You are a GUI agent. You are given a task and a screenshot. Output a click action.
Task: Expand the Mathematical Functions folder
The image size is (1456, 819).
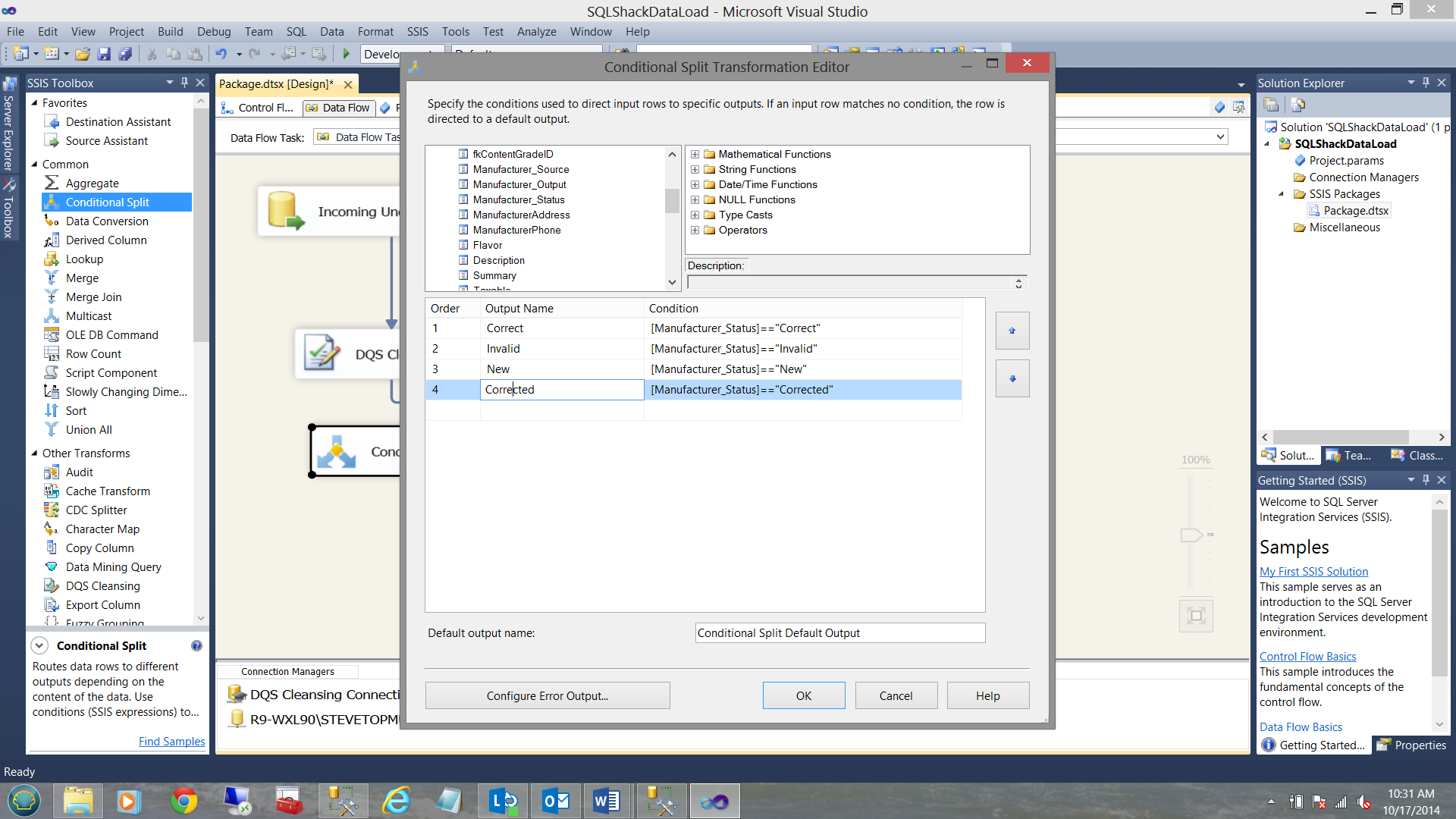(x=695, y=154)
